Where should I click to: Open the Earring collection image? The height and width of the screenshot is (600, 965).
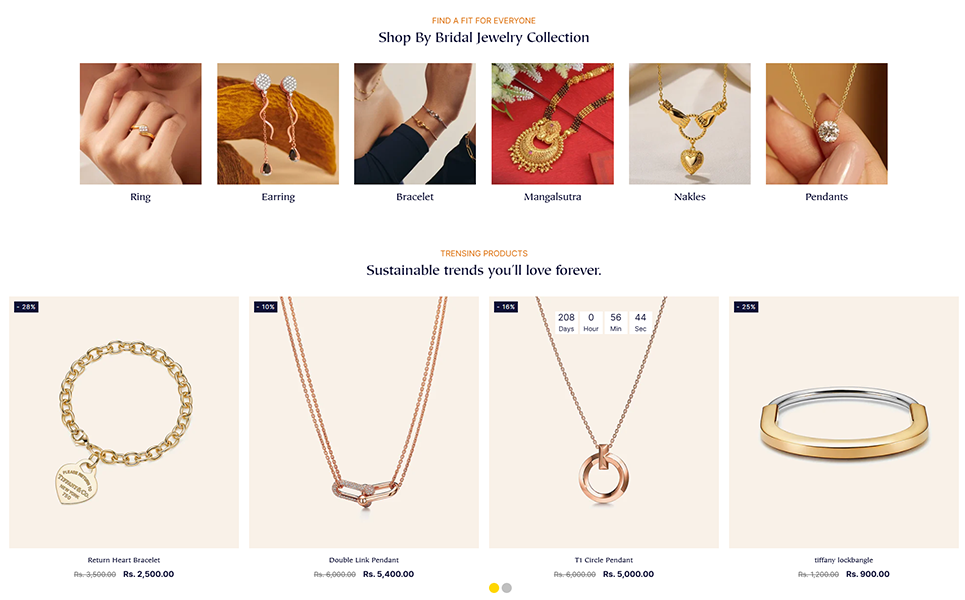point(278,124)
